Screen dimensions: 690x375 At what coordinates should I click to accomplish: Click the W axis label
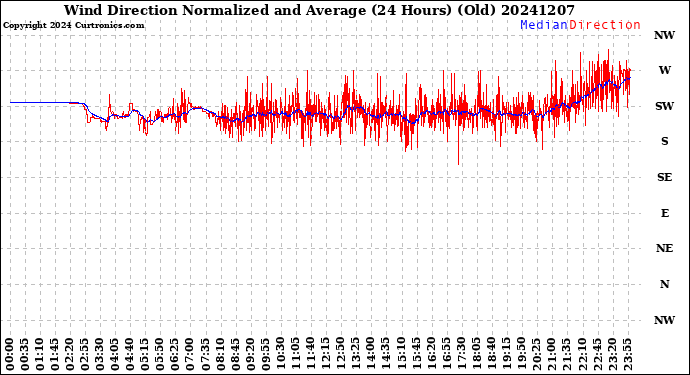(x=664, y=70)
